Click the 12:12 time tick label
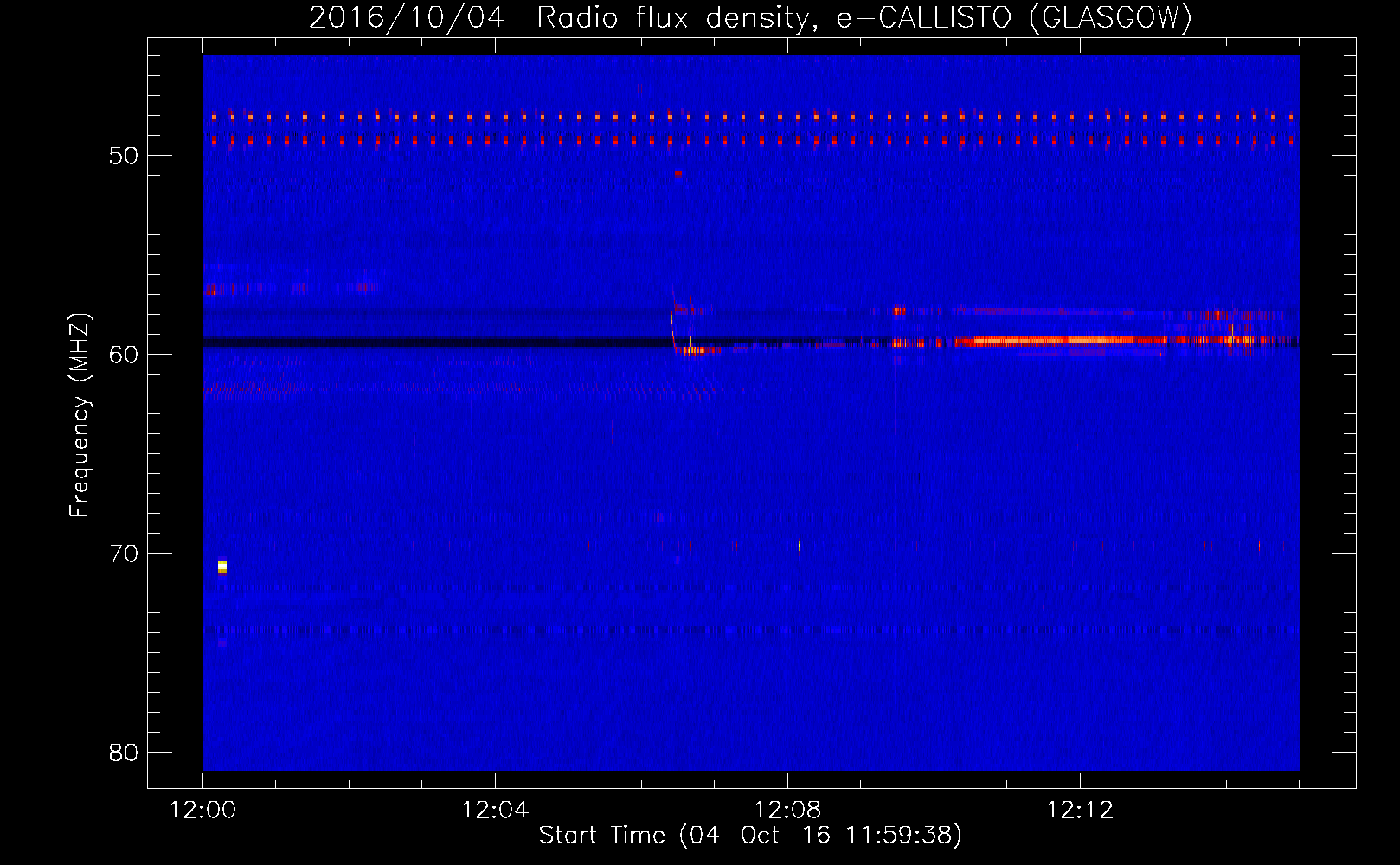 click(x=1080, y=810)
